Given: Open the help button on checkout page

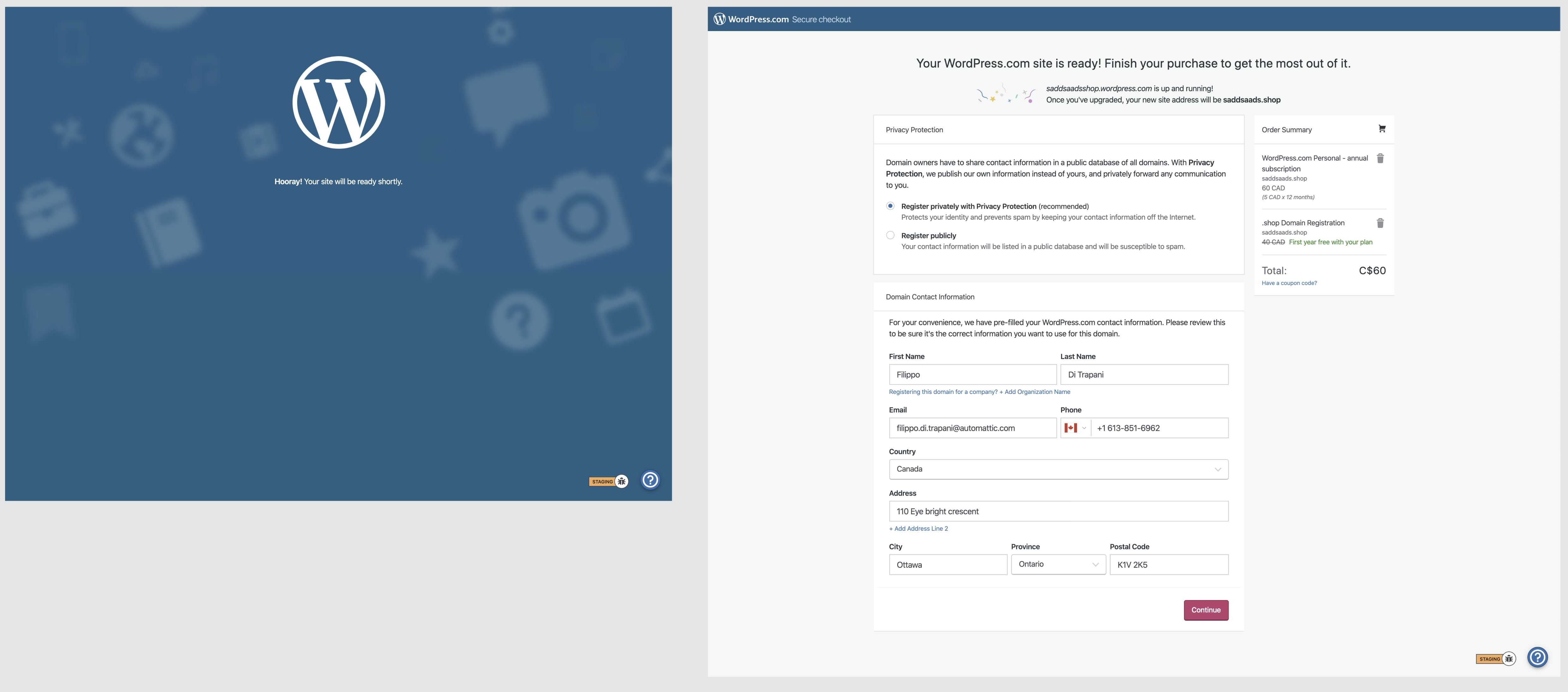Looking at the screenshot, I should click(x=1538, y=657).
